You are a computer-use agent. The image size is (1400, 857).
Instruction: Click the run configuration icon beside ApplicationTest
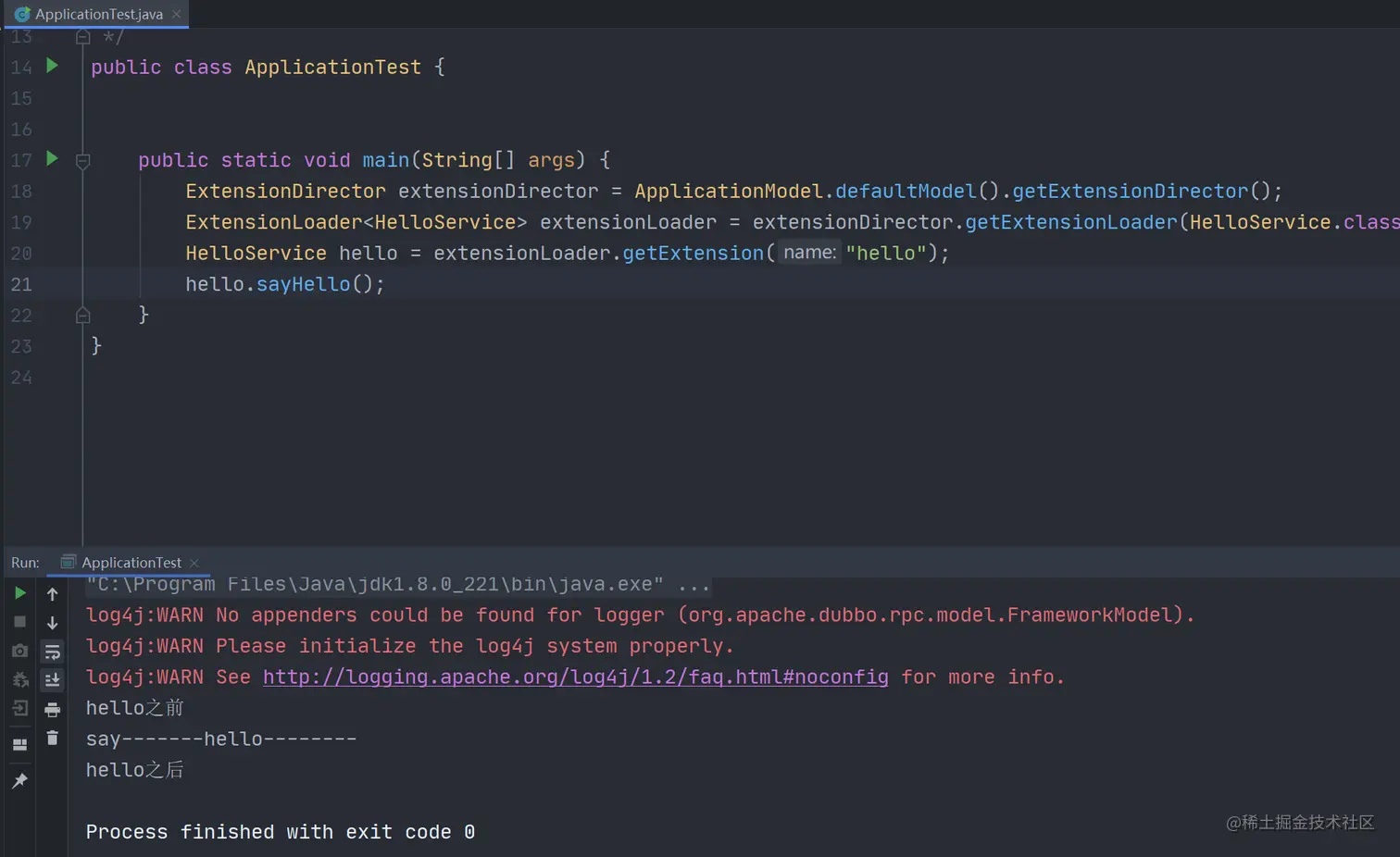point(68,562)
